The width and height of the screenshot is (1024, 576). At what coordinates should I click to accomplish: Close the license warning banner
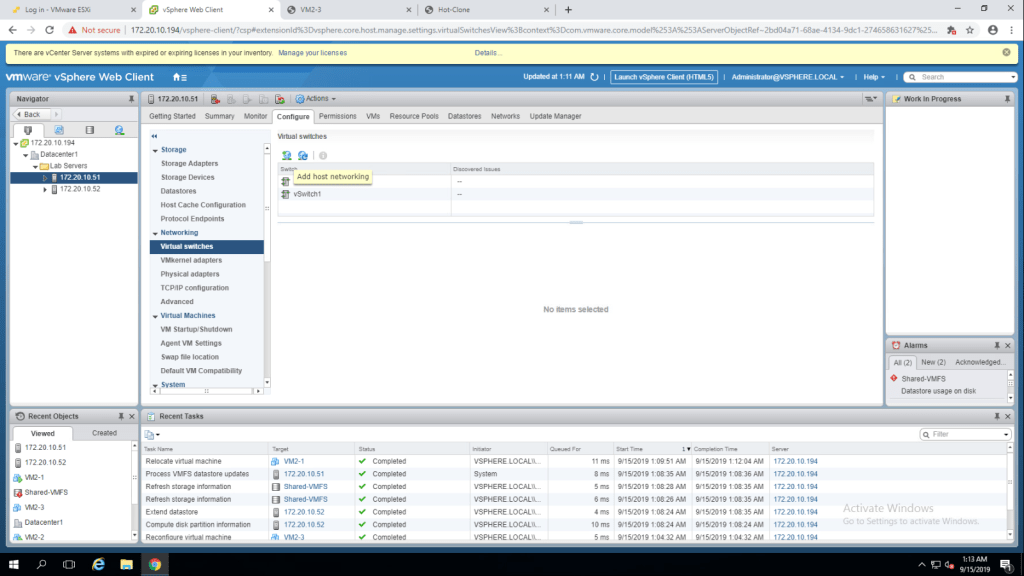click(x=1006, y=53)
